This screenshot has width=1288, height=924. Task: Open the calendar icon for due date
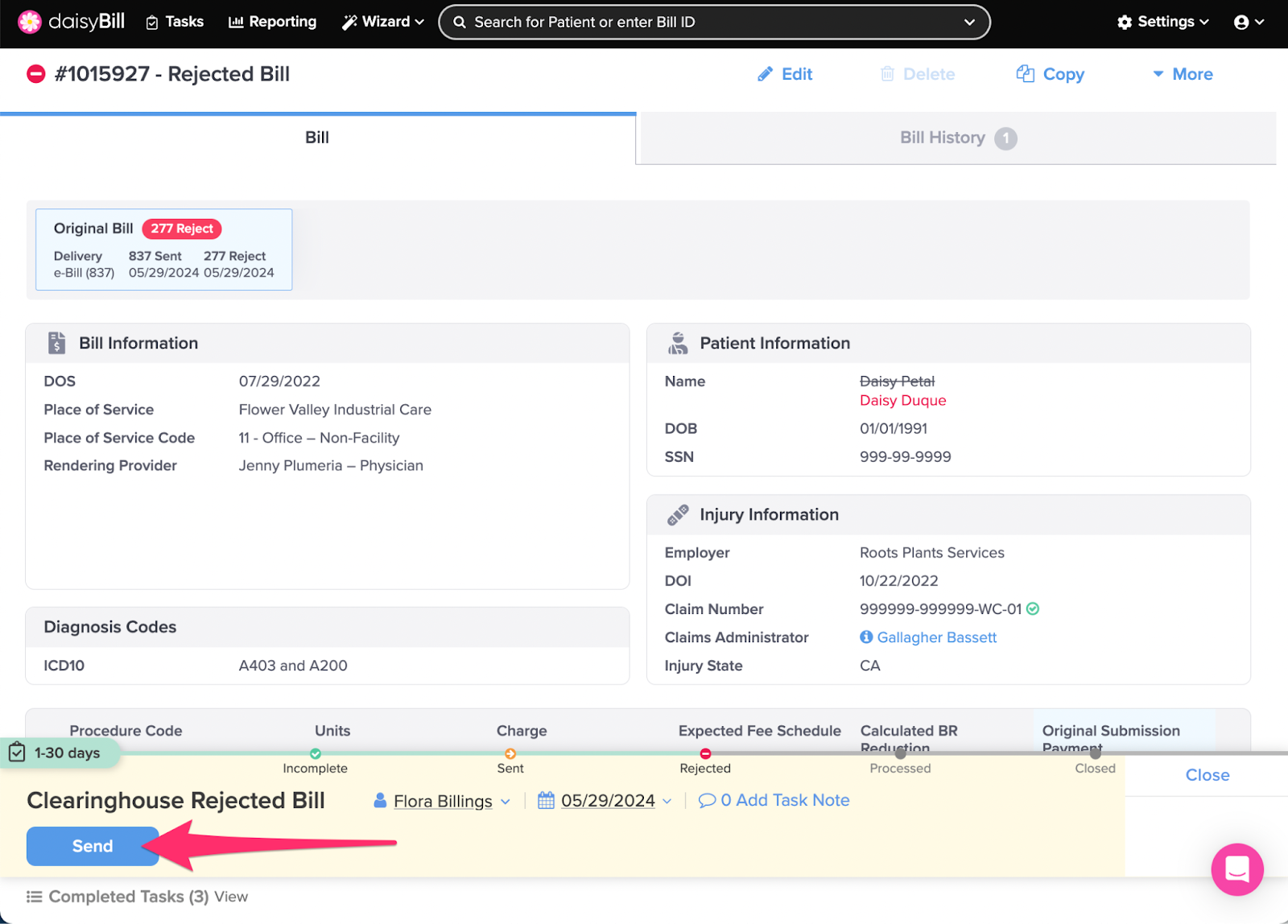pos(546,800)
